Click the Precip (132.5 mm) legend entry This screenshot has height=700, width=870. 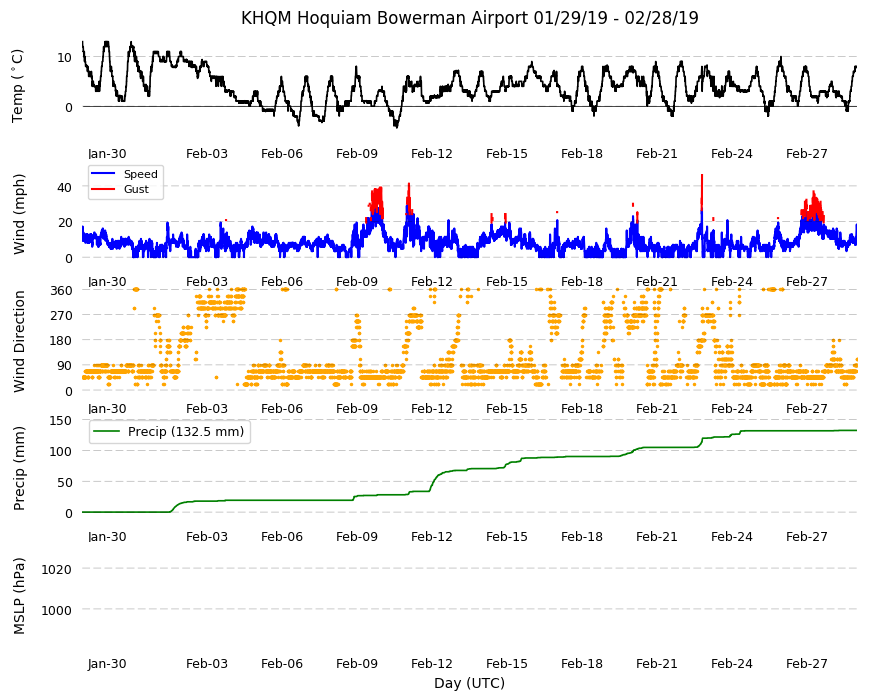170,432
